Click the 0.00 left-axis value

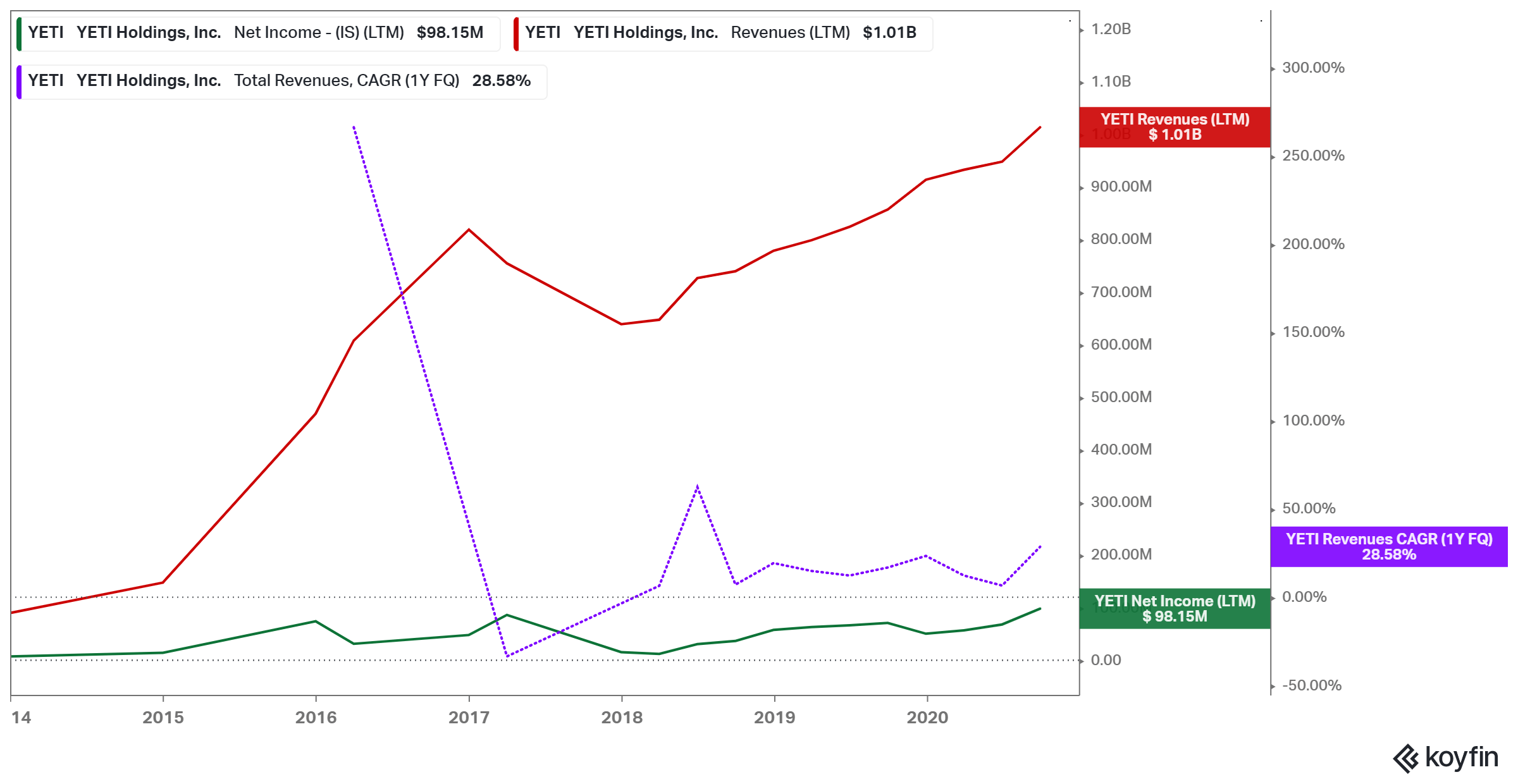click(x=1106, y=660)
